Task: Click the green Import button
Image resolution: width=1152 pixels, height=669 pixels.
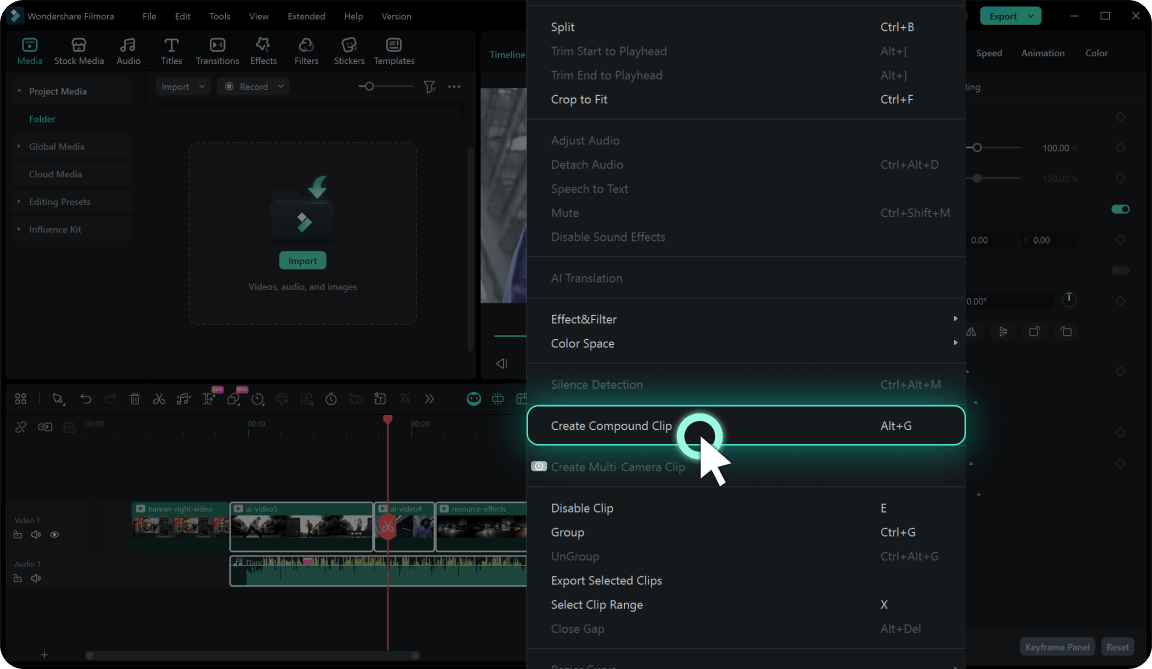Action: (x=303, y=261)
